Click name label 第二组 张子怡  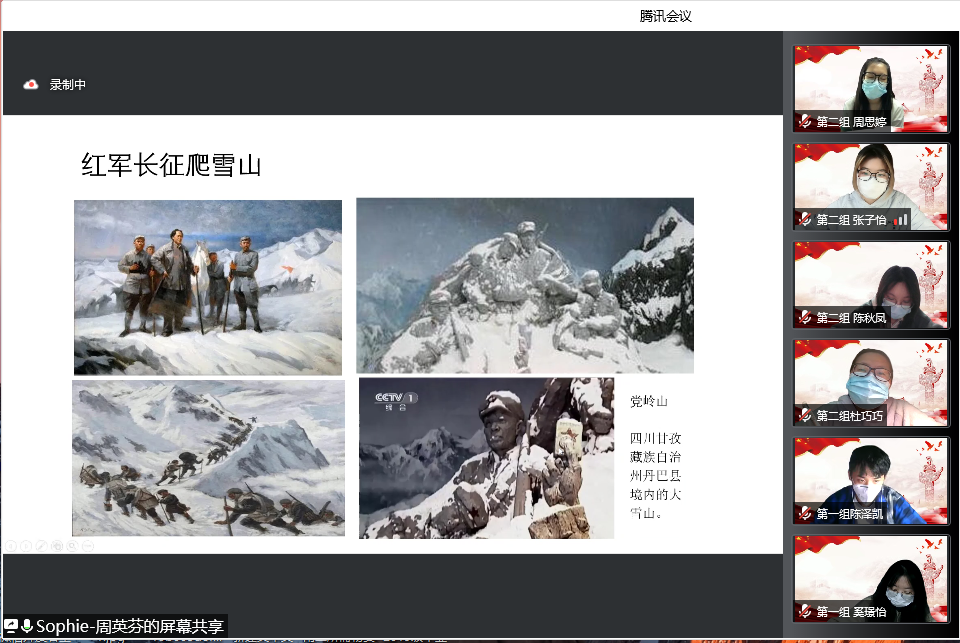click(x=852, y=220)
